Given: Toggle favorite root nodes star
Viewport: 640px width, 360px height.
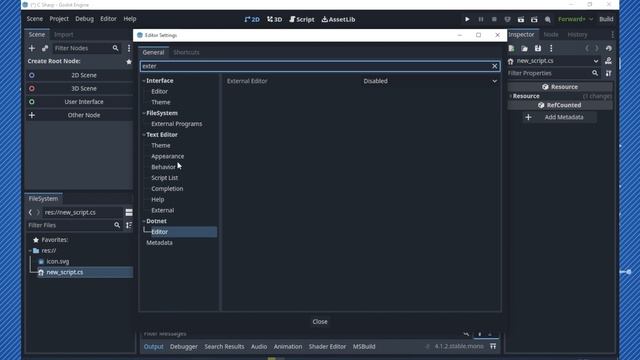Looking at the screenshot, I should (x=129, y=62).
